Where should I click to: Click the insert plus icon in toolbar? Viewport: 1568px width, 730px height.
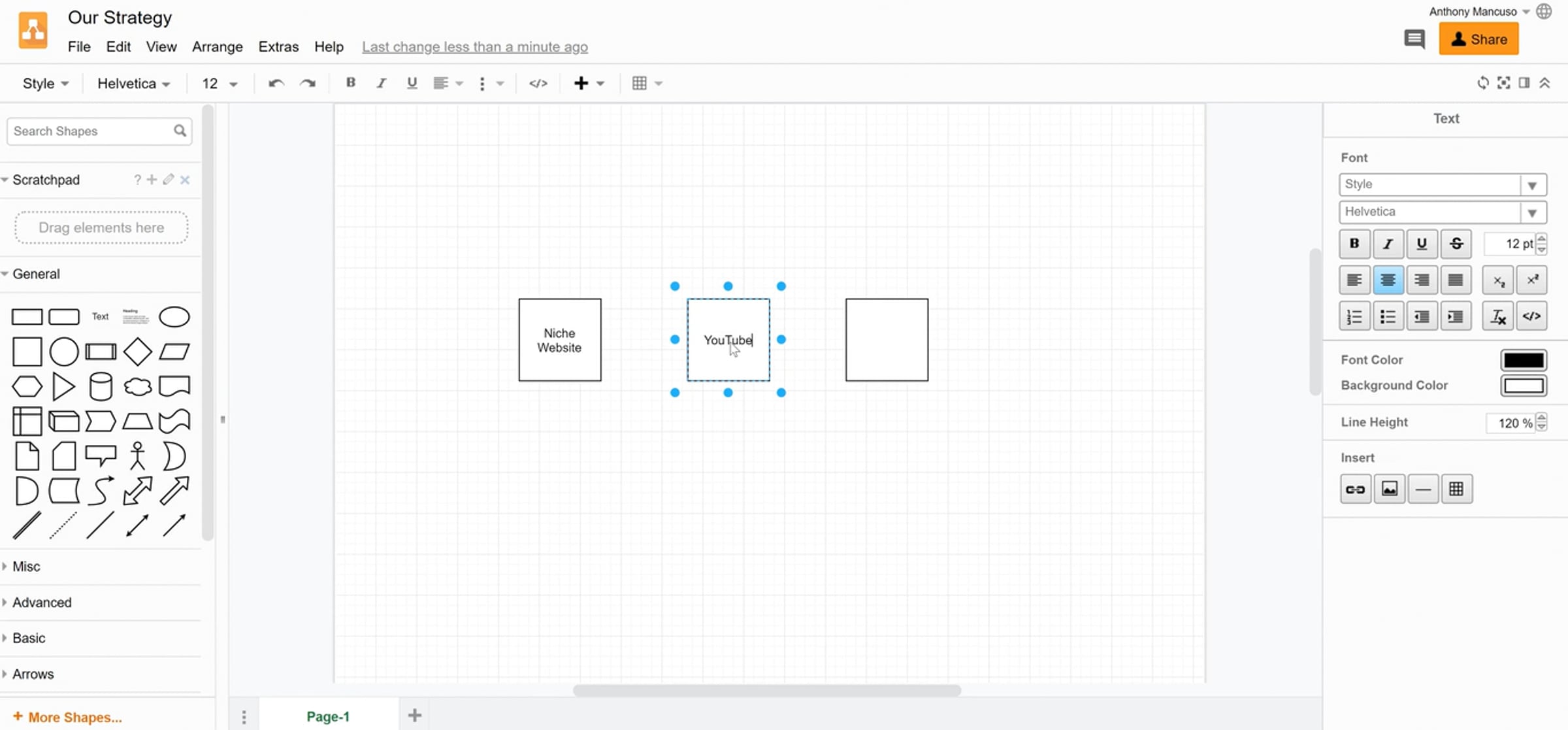581,83
